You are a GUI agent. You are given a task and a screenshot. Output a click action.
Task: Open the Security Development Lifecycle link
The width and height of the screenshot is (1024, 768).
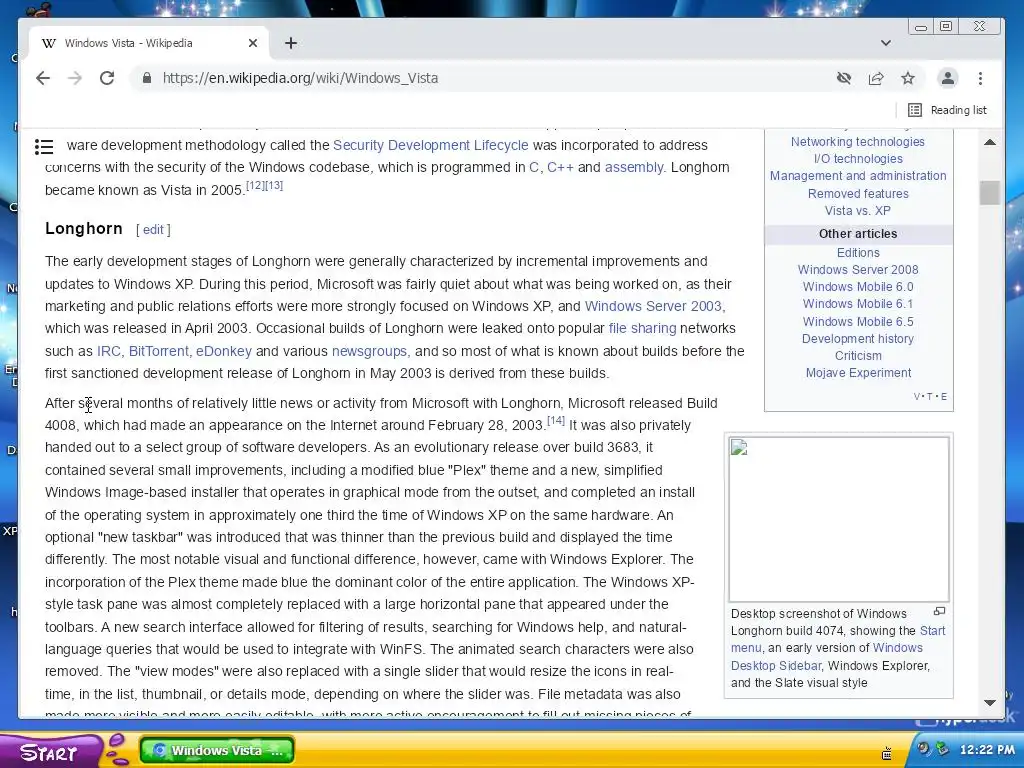[x=430, y=145]
